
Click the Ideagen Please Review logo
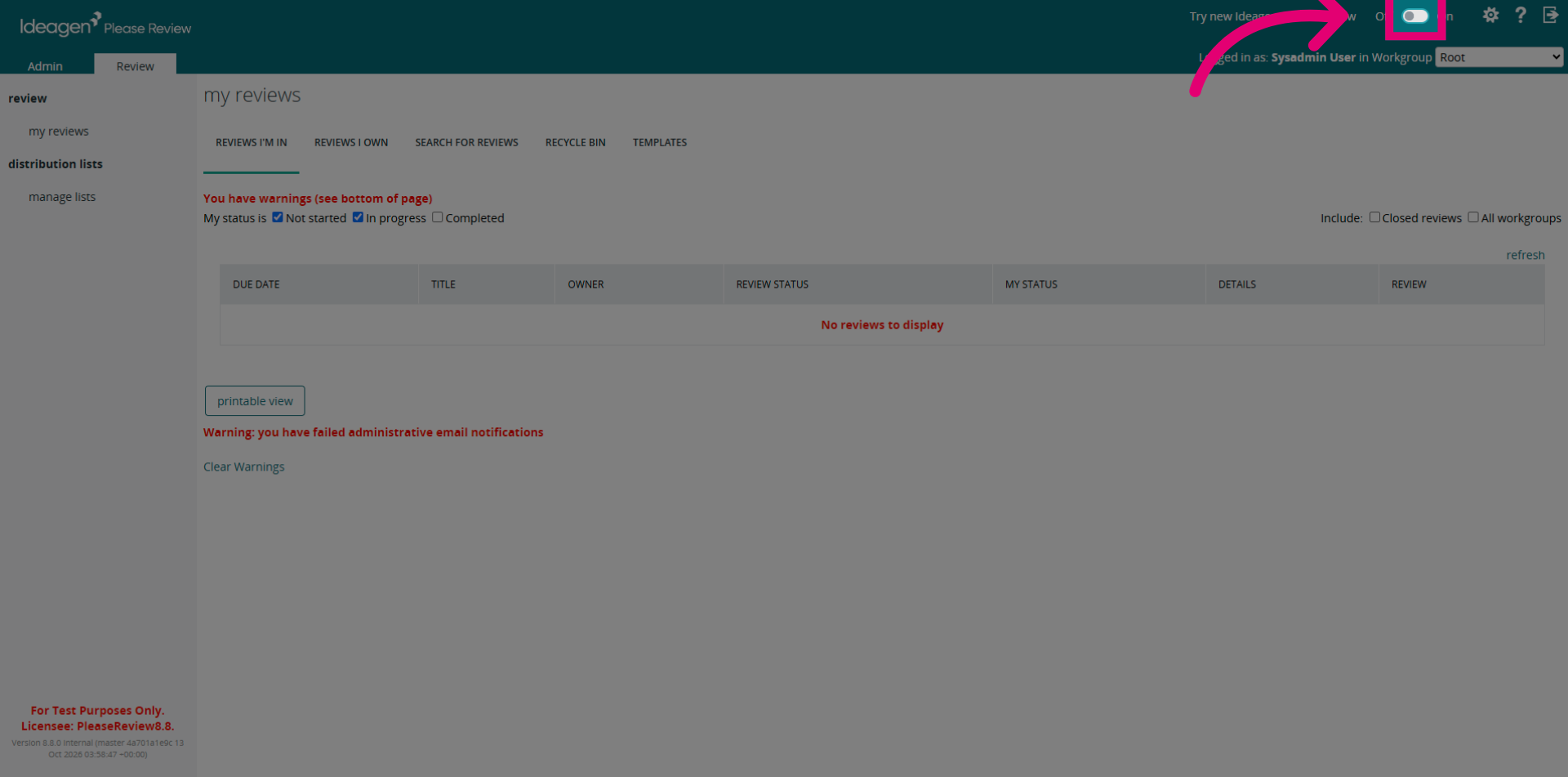pyautogui.click(x=105, y=25)
